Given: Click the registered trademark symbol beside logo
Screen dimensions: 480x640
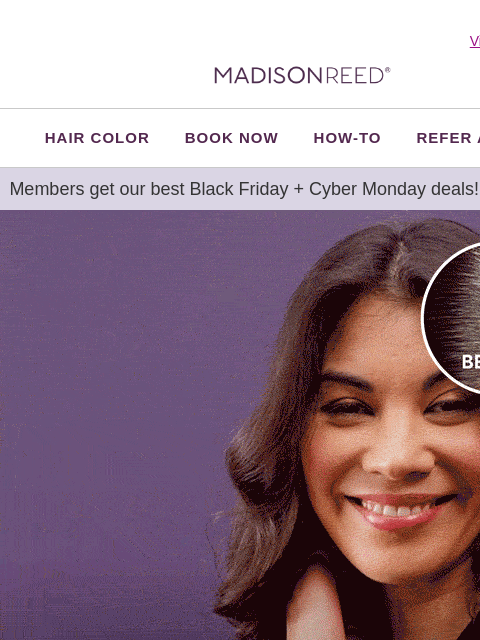Looking at the screenshot, I should point(388,70).
